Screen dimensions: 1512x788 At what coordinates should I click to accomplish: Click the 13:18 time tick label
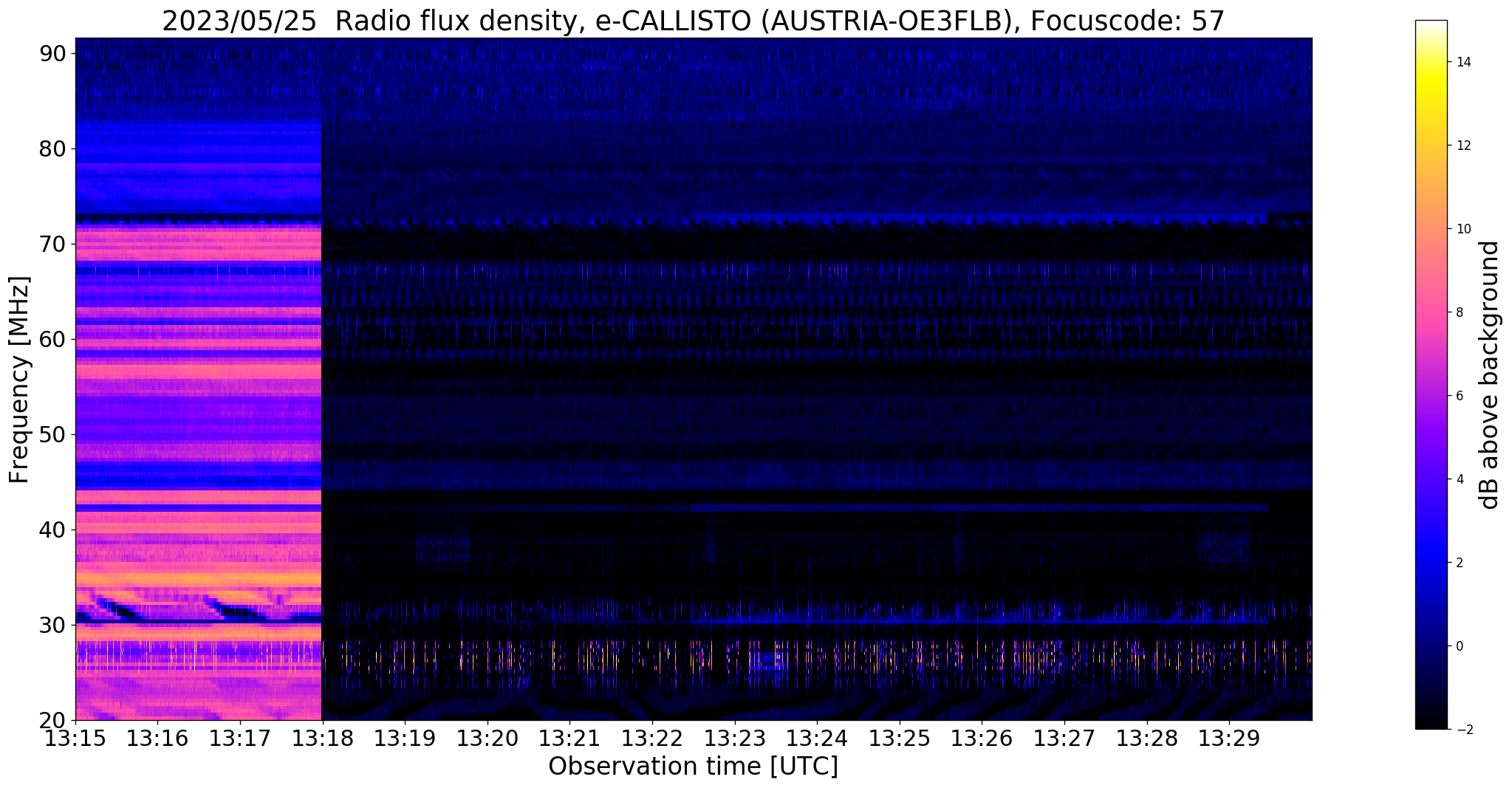coord(322,739)
